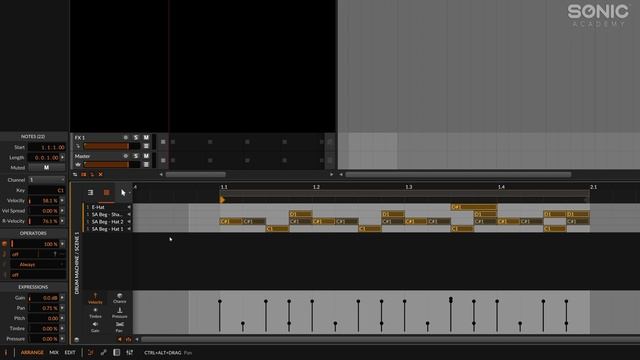Click the Length value field
Image resolution: width=640 pixels, height=360 pixels.
pyautogui.click(x=44, y=158)
